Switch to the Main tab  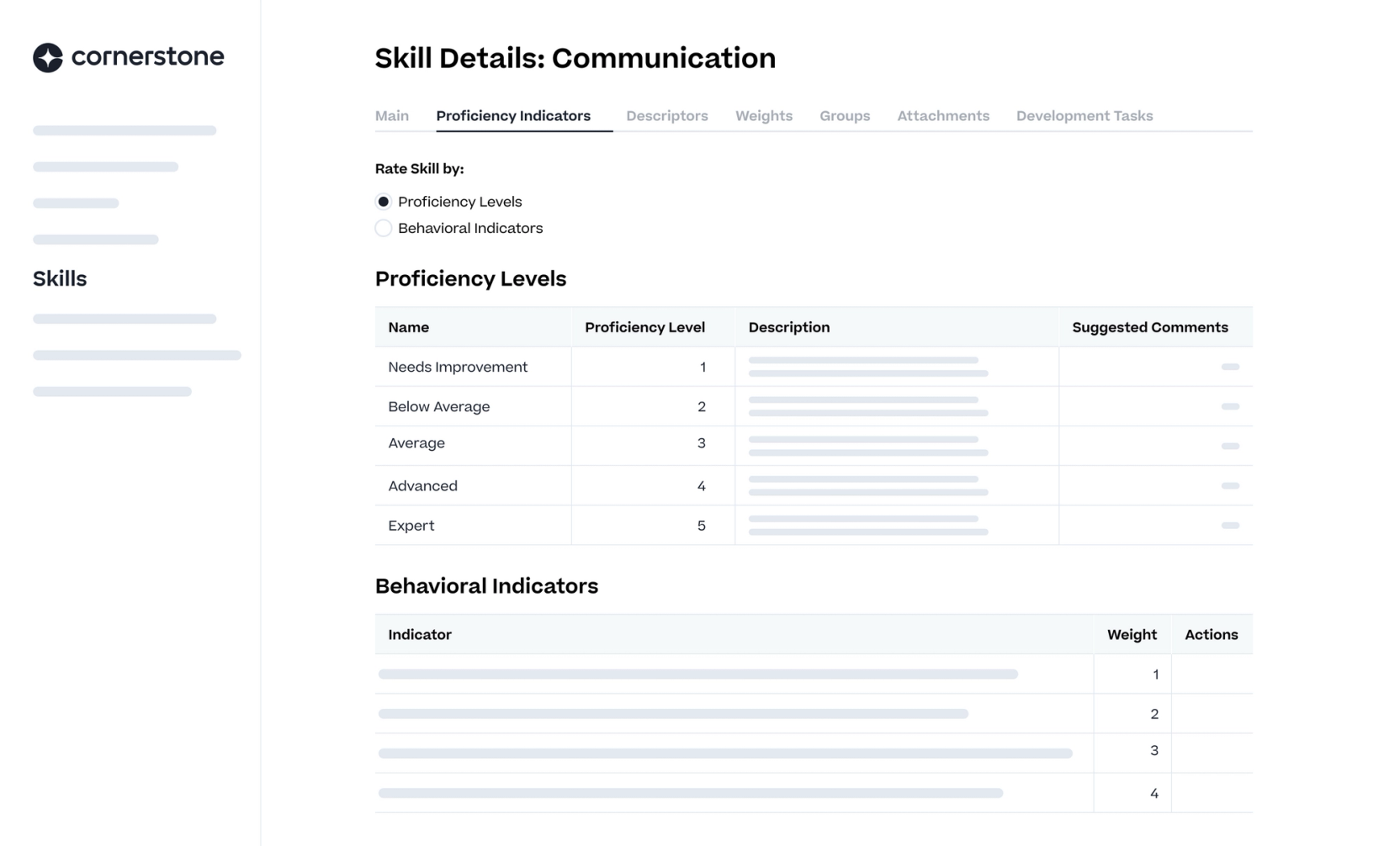[392, 116]
